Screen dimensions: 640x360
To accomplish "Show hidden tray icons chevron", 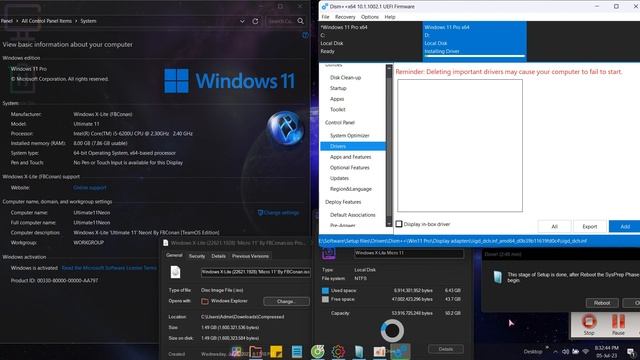I will click(556, 351).
